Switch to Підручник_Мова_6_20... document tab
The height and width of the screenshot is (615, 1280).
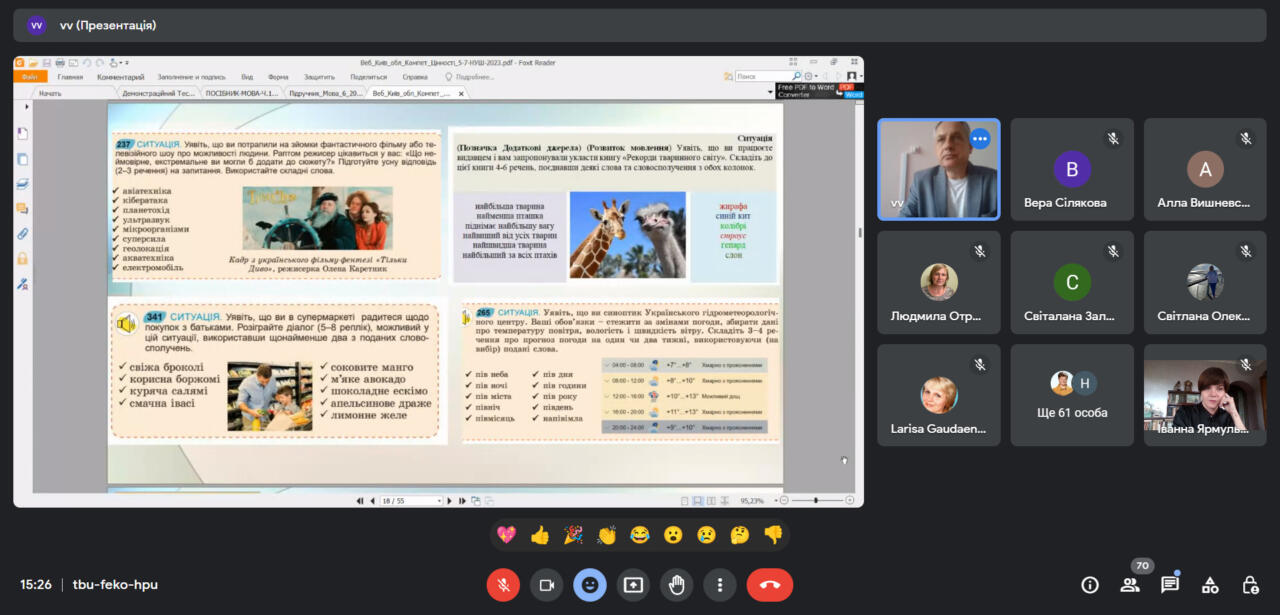tap(325, 93)
